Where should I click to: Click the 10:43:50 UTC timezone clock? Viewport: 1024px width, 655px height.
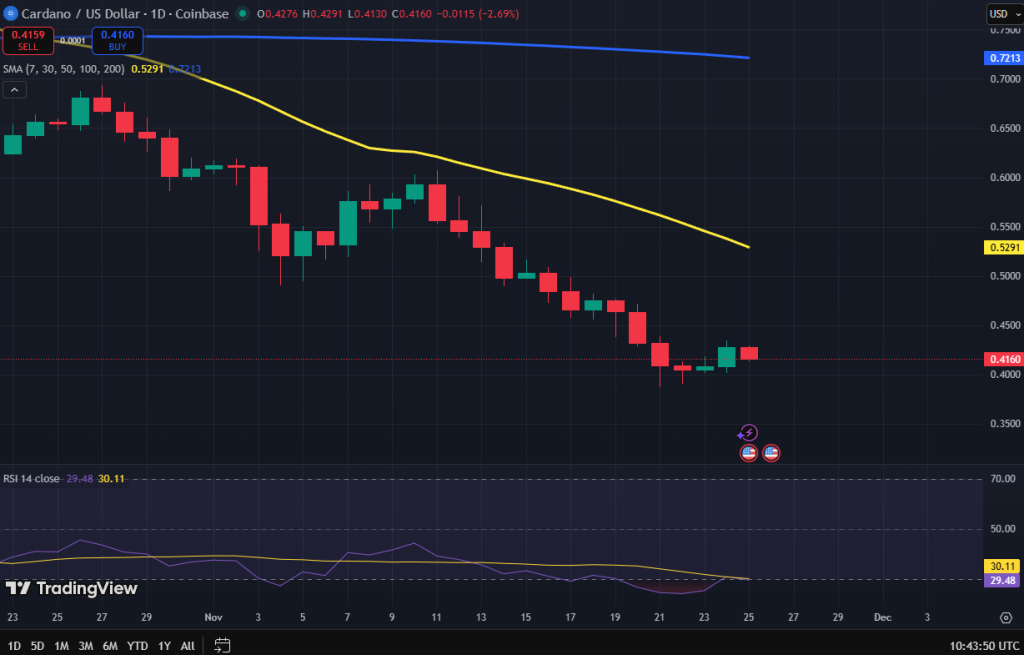pos(983,646)
